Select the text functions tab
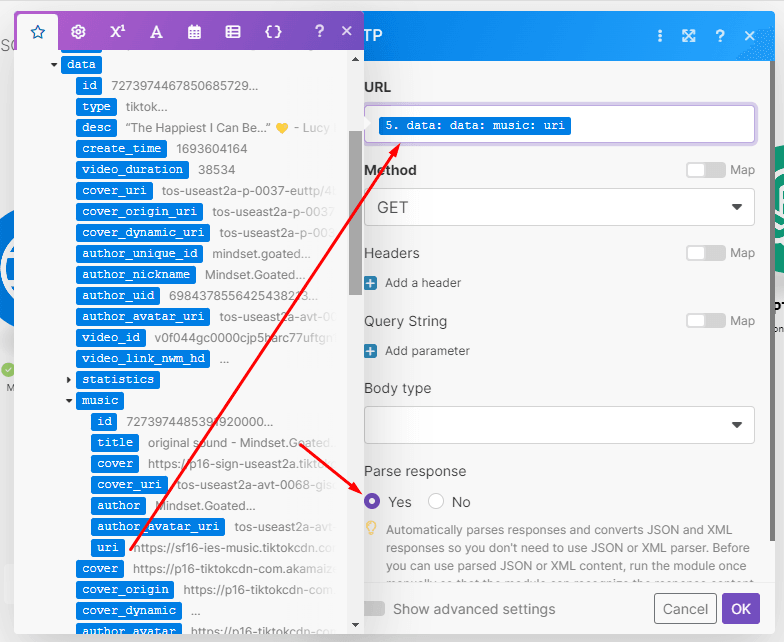This screenshot has height=642, width=784. tap(156, 32)
